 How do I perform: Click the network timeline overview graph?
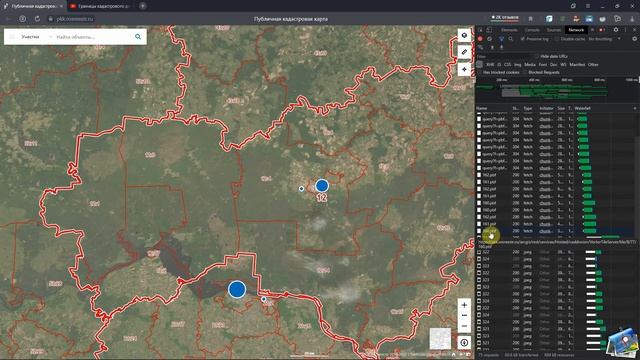(556, 91)
